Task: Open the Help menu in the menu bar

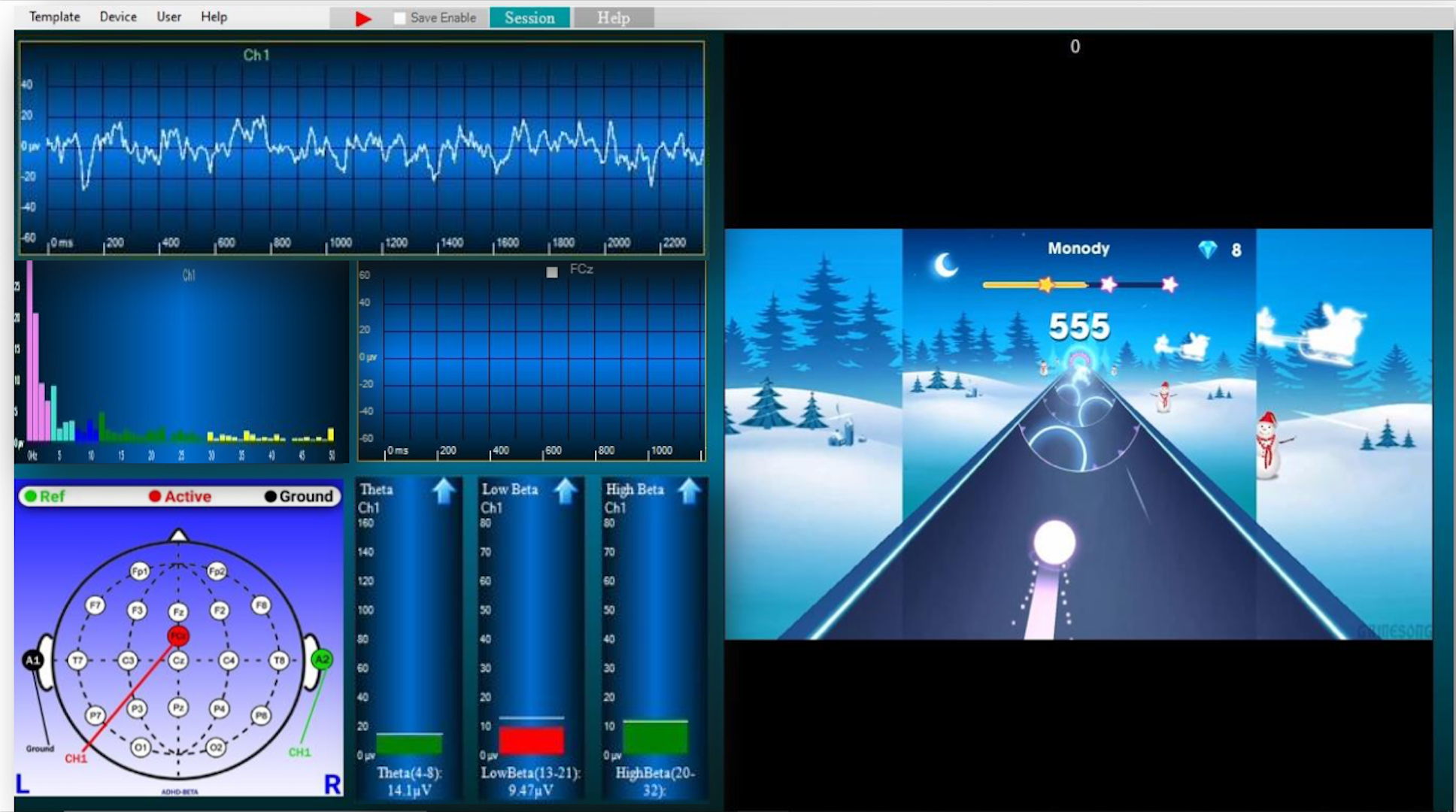Action: tap(214, 16)
